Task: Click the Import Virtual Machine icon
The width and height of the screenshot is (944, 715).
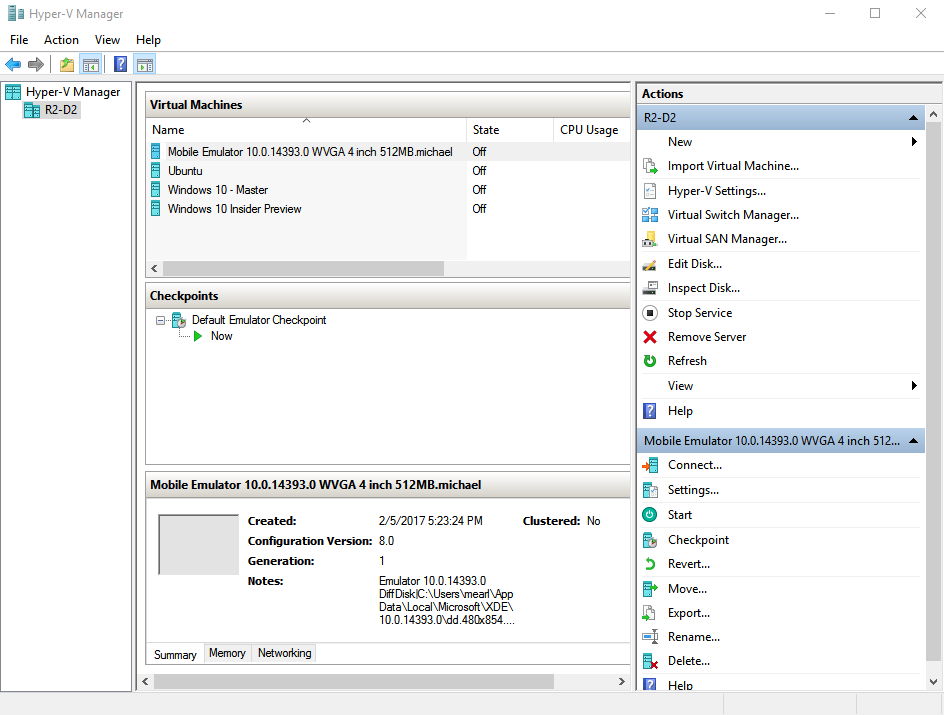Action: point(650,166)
